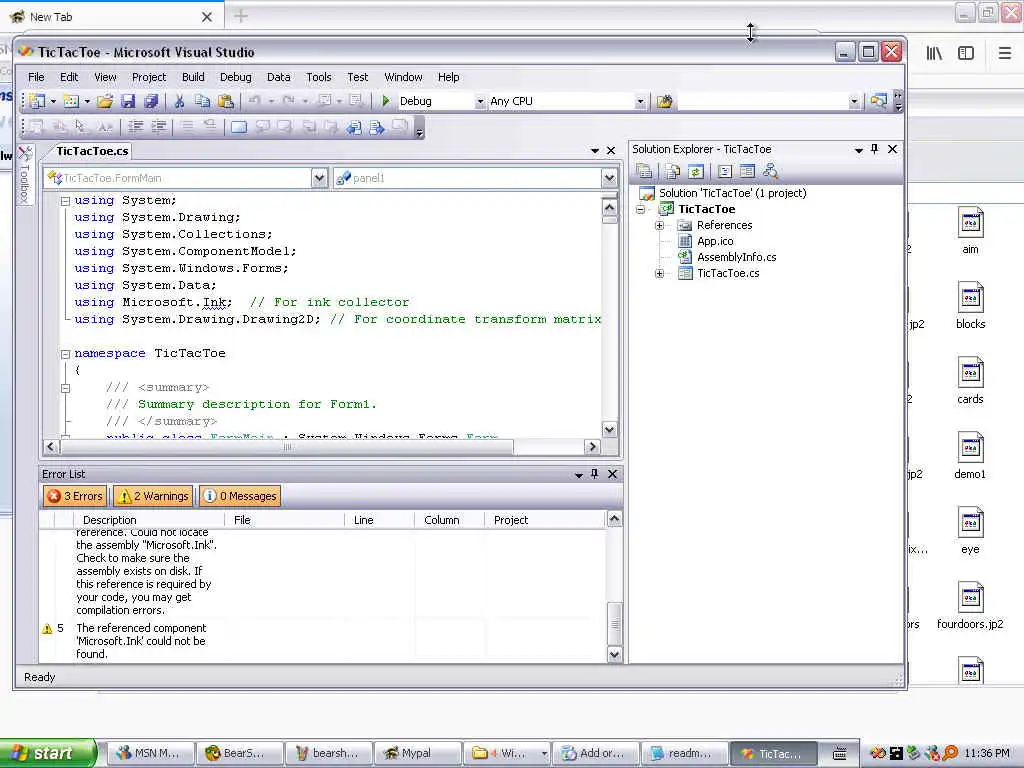Click View Code icon in Solution Explorer
Image resolution: width=1024 pixels, height=768 pixels.
click(724, 171)
